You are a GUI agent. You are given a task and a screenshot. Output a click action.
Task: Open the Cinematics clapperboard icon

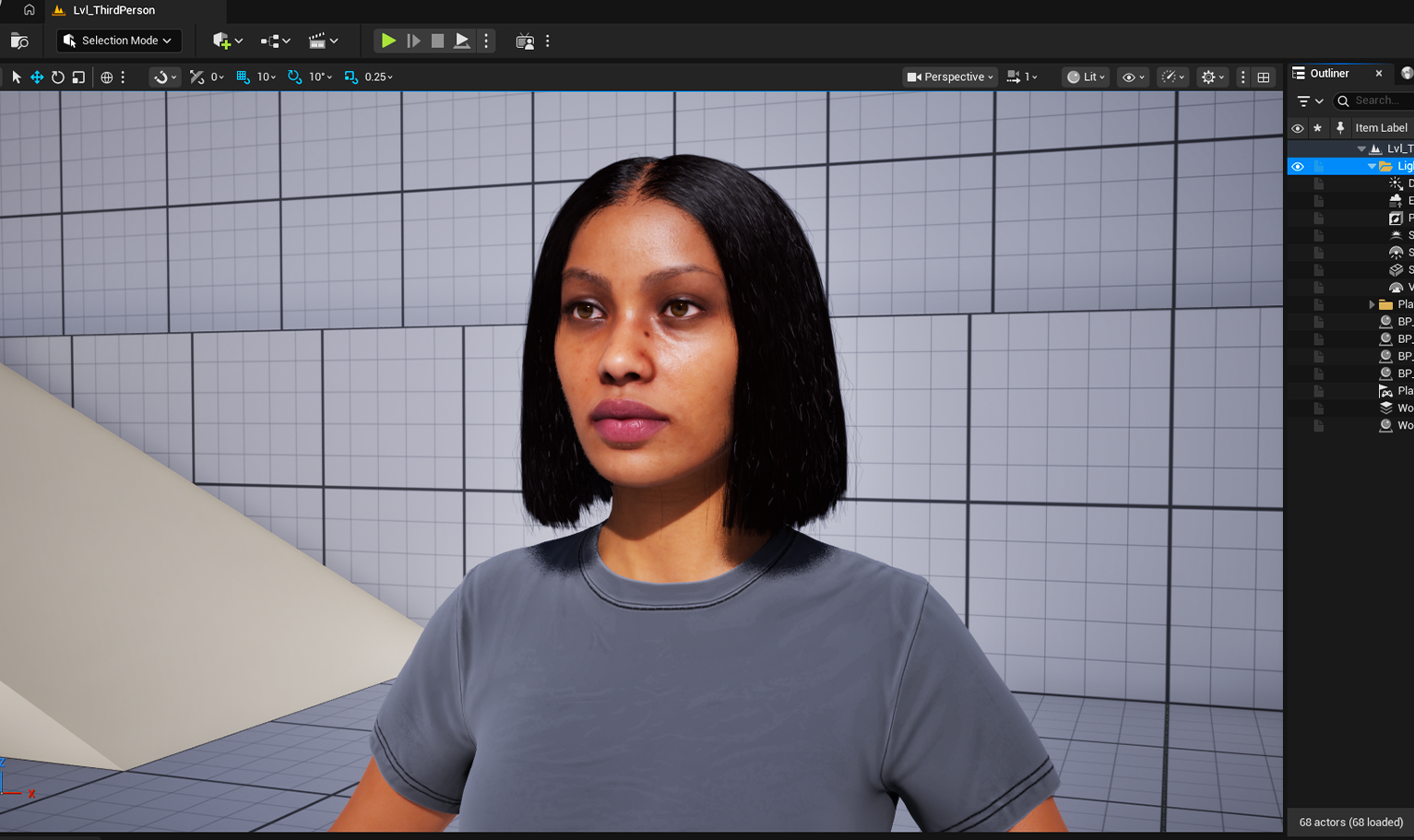click(318, 41)
